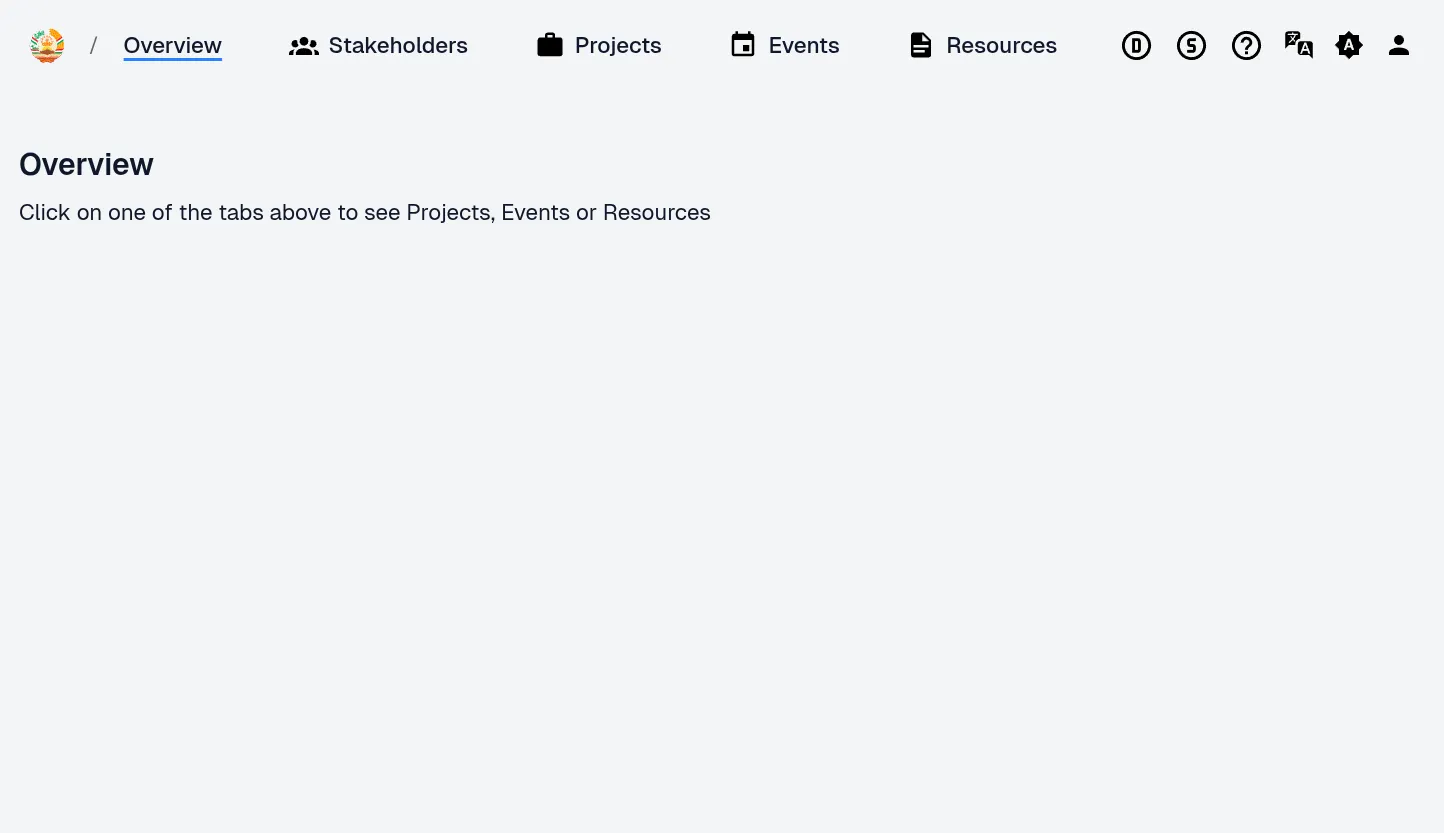1444x833 pixels.
Task: Open the Events tab label
Action: (804, 46)
